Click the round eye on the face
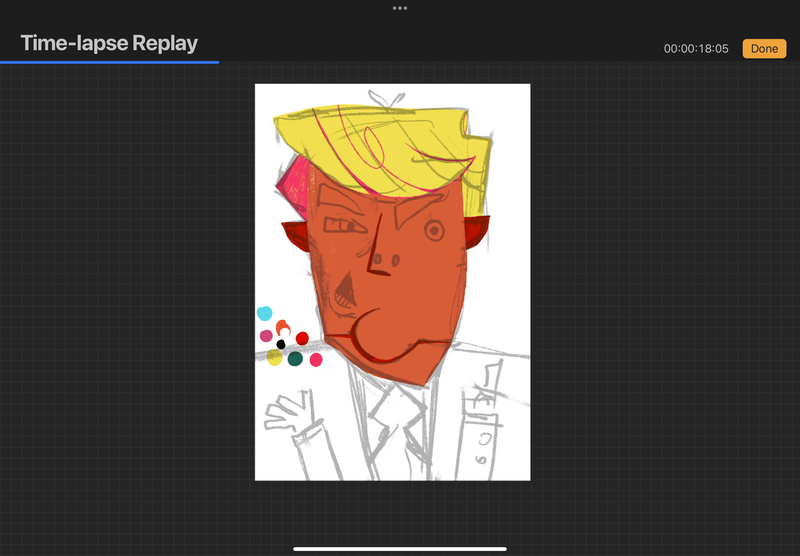Viewport: 800px width, 556px height. (434, 231)
